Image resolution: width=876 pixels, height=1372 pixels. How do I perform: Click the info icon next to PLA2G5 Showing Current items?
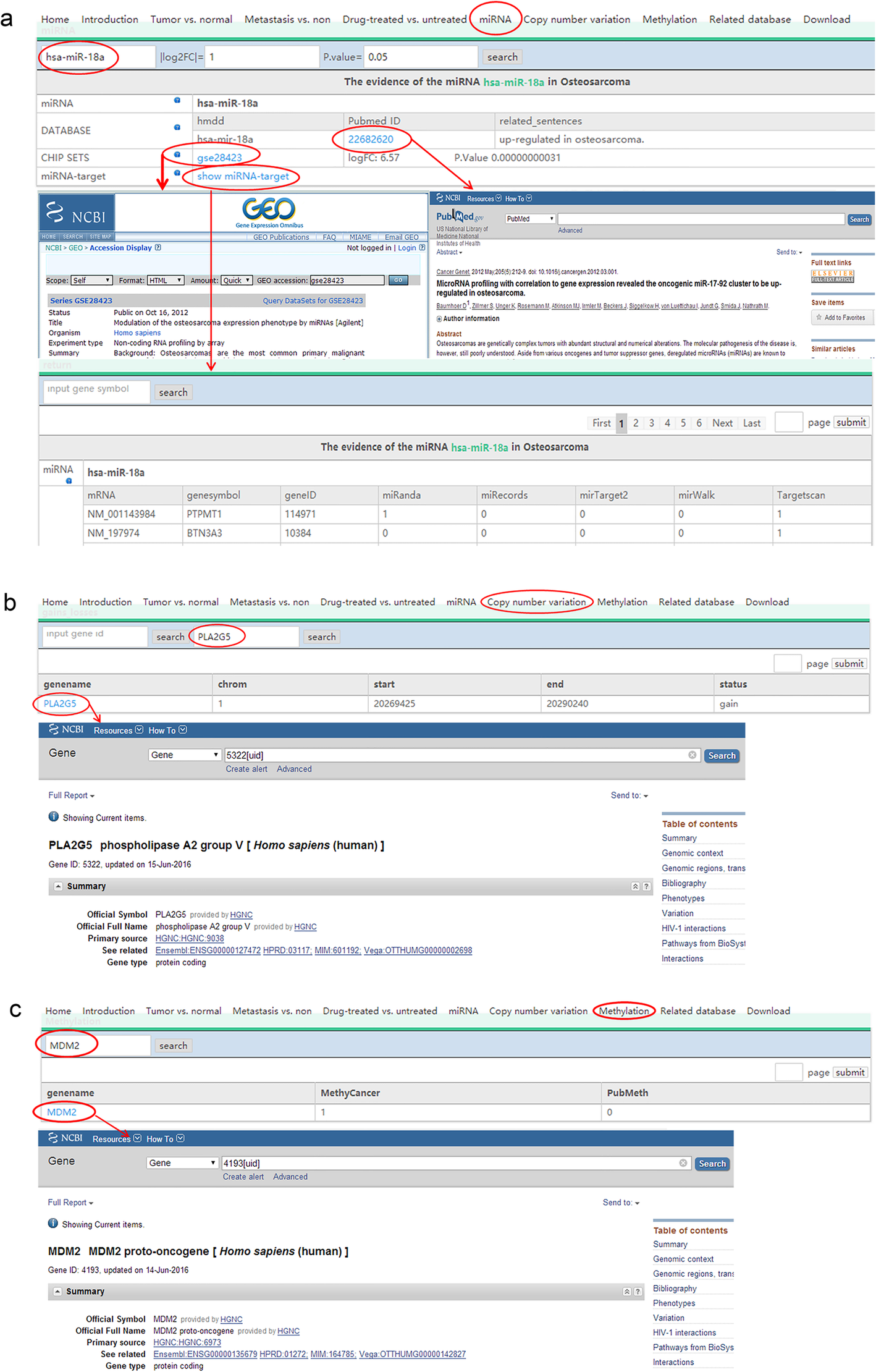point(54,817)
